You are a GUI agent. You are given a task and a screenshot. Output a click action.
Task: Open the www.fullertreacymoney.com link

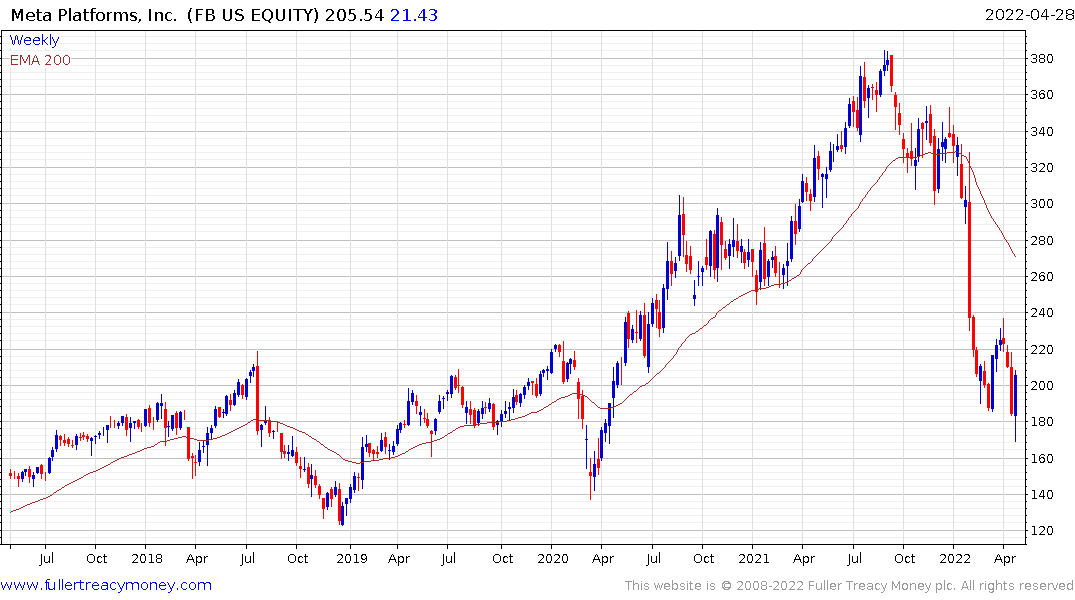tap(106, 585)
